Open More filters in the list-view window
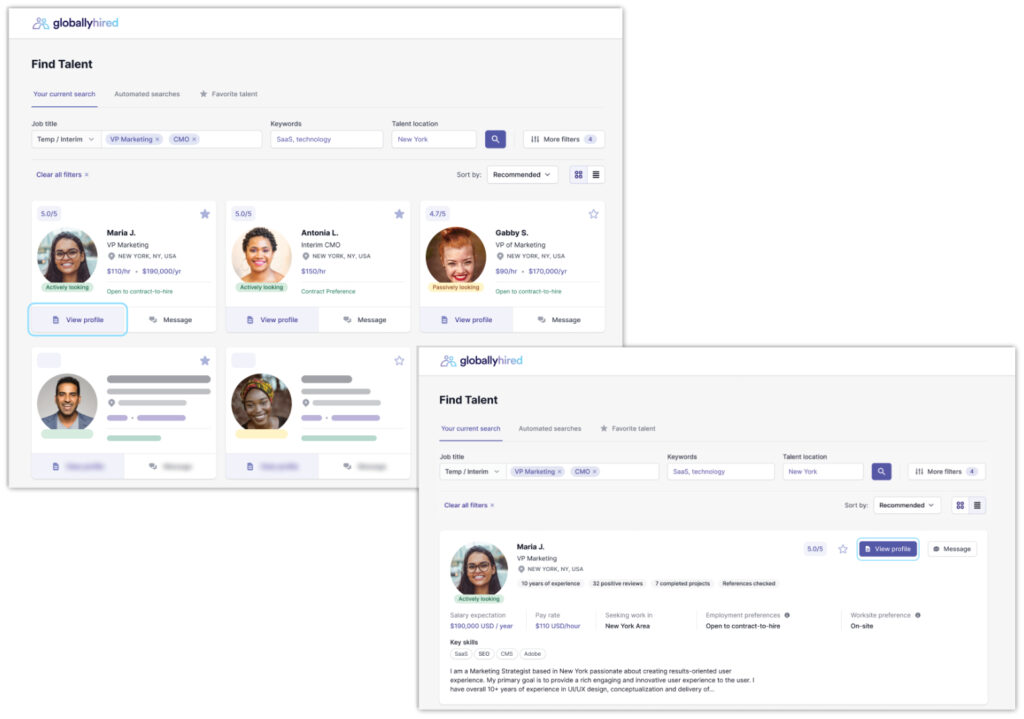Viewport: 1024px width, 719px height. point(946,471)
